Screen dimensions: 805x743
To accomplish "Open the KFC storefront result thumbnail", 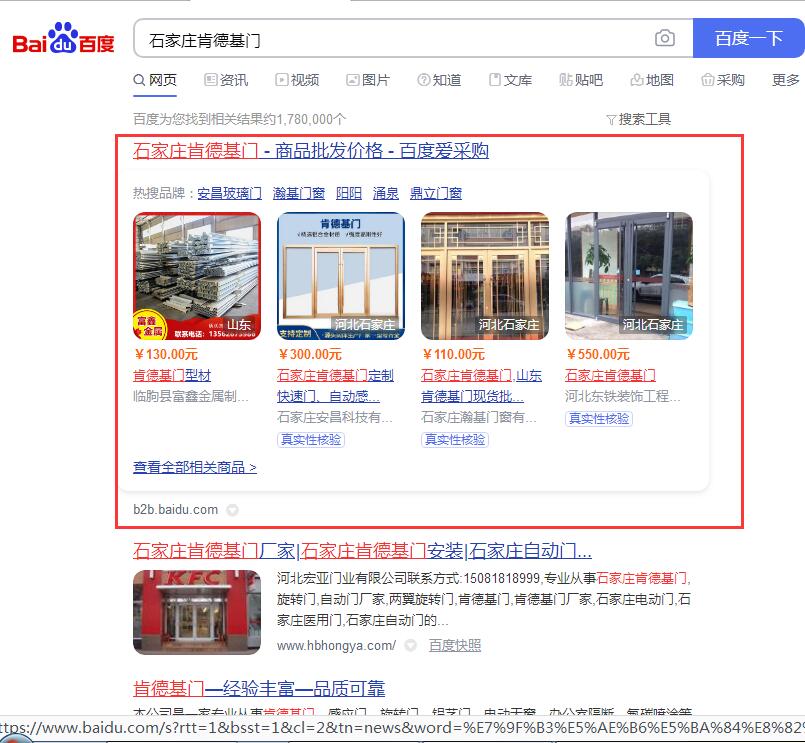I will pyautogui.click(x=197, y=612).
